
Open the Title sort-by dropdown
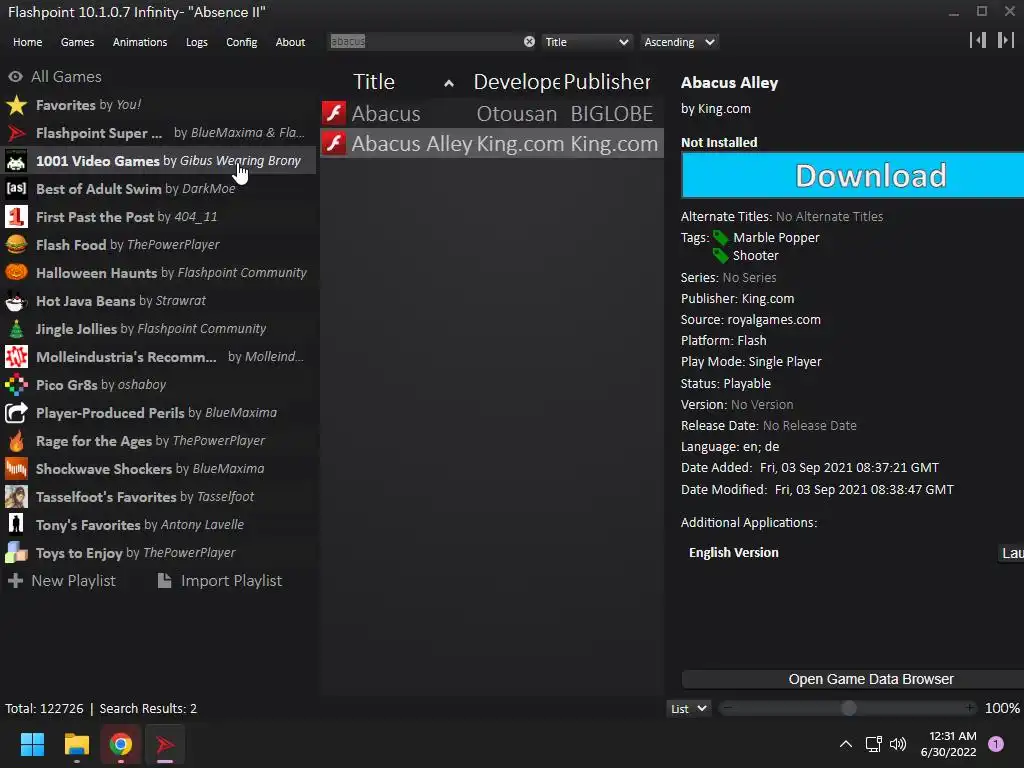point(586,42)
